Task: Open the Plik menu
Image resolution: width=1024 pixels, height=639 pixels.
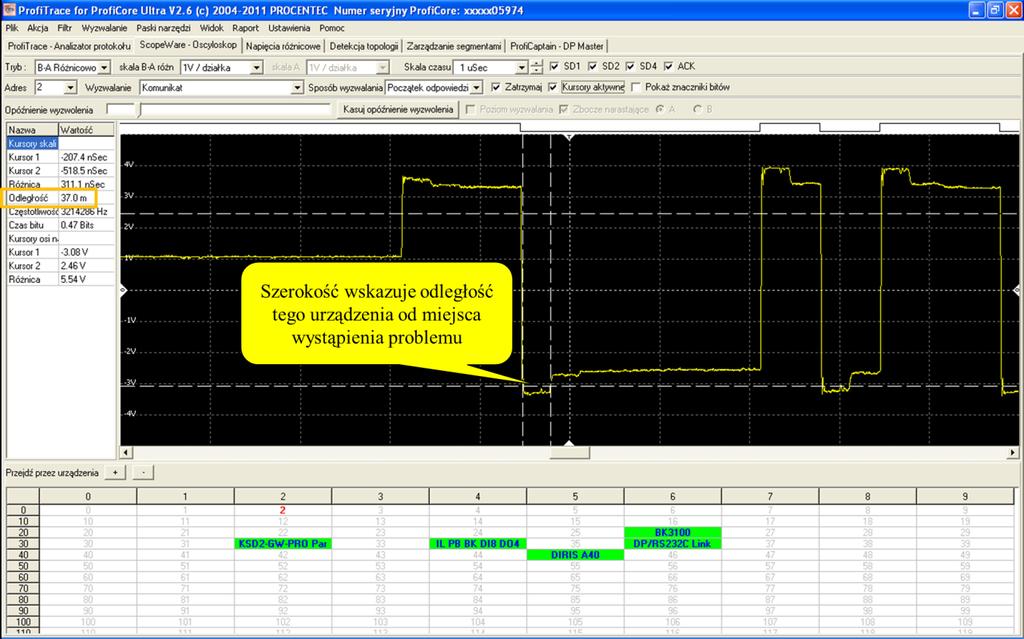Action: tap(12, 28)
